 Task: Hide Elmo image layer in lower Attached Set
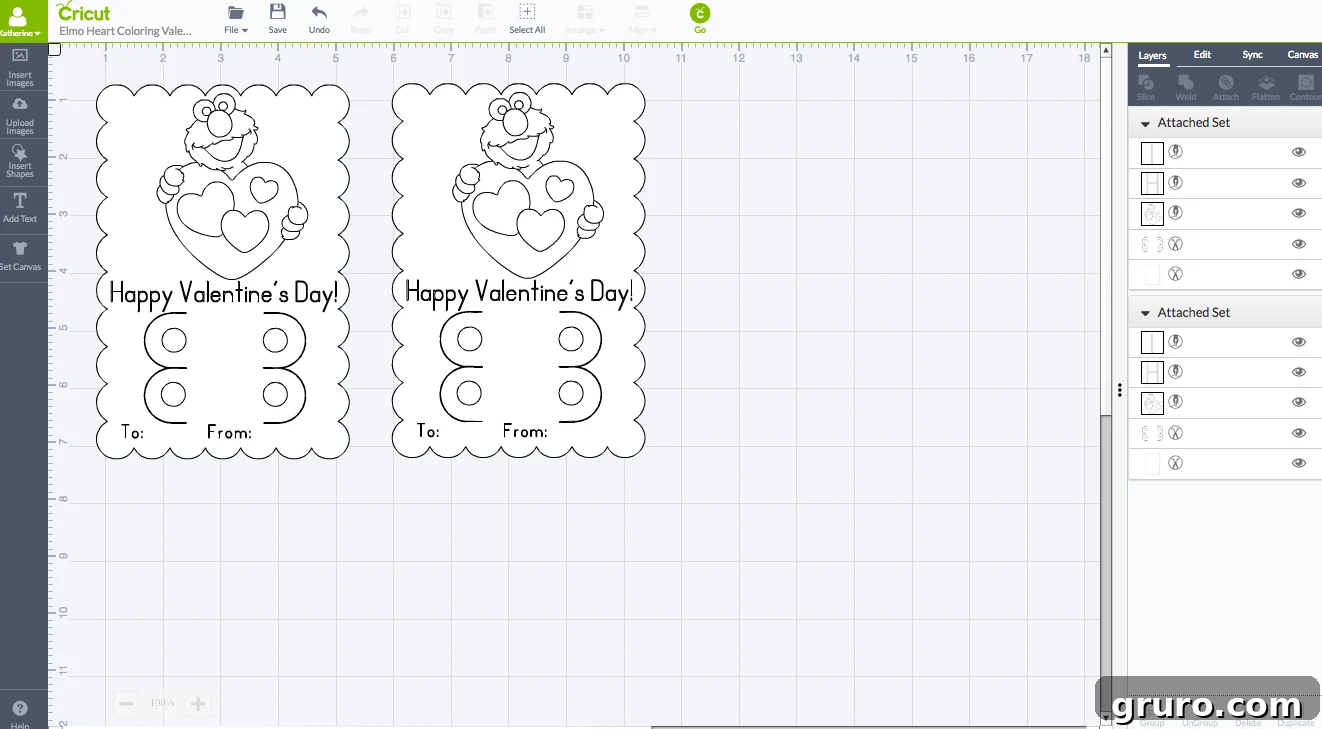click(1299, 402)
